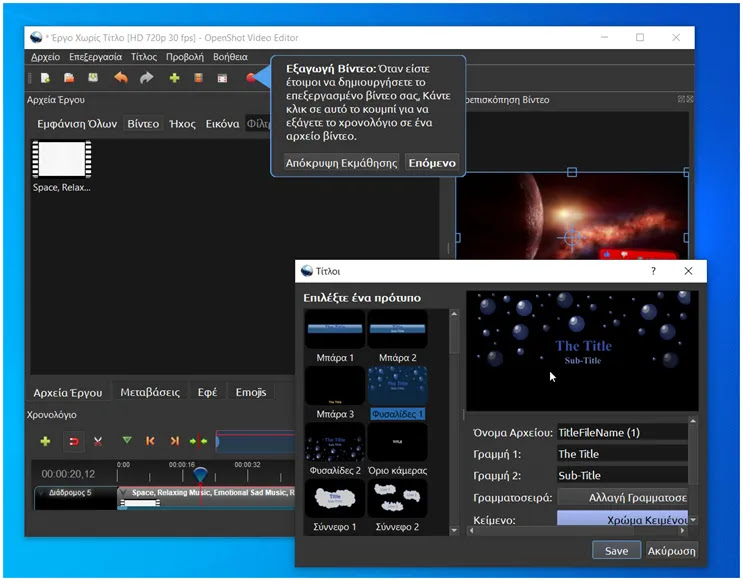Click the help question mark in Τίτλοι dialog
This screenshot has height=581, width=743.
pyautogui.click(x=653, y=271)
